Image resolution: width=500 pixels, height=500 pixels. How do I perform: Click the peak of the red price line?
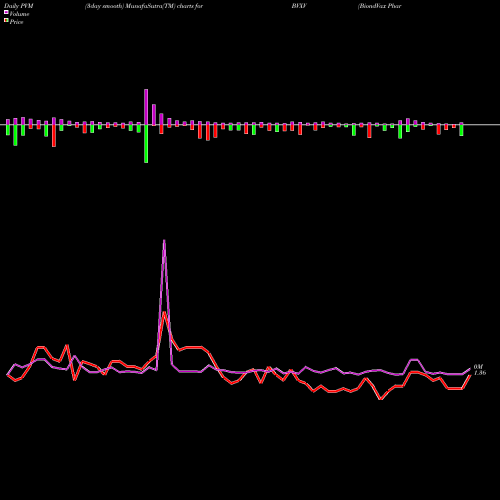[164, 312]
